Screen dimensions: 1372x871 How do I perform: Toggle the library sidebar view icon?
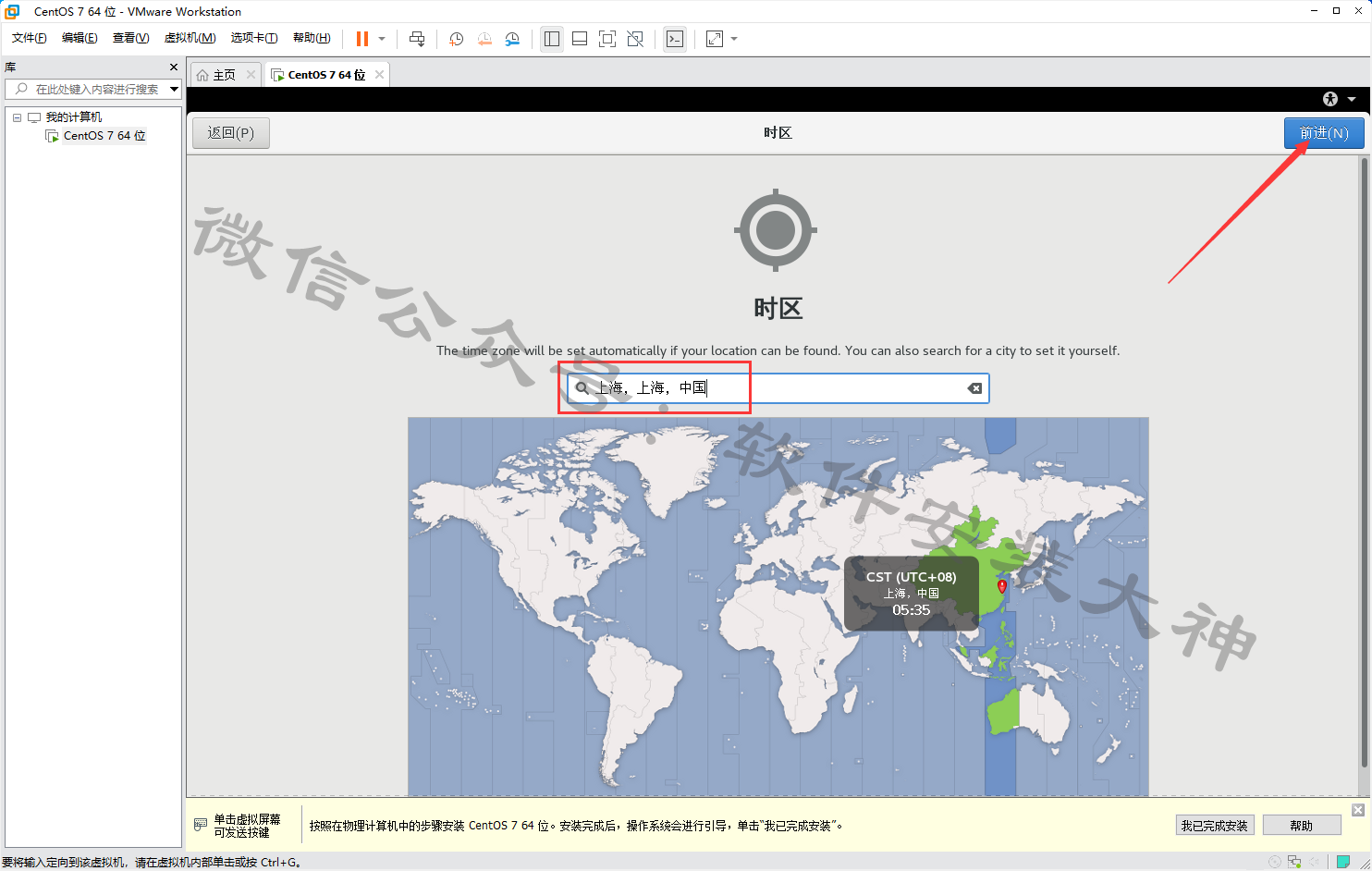click(552, 39)
